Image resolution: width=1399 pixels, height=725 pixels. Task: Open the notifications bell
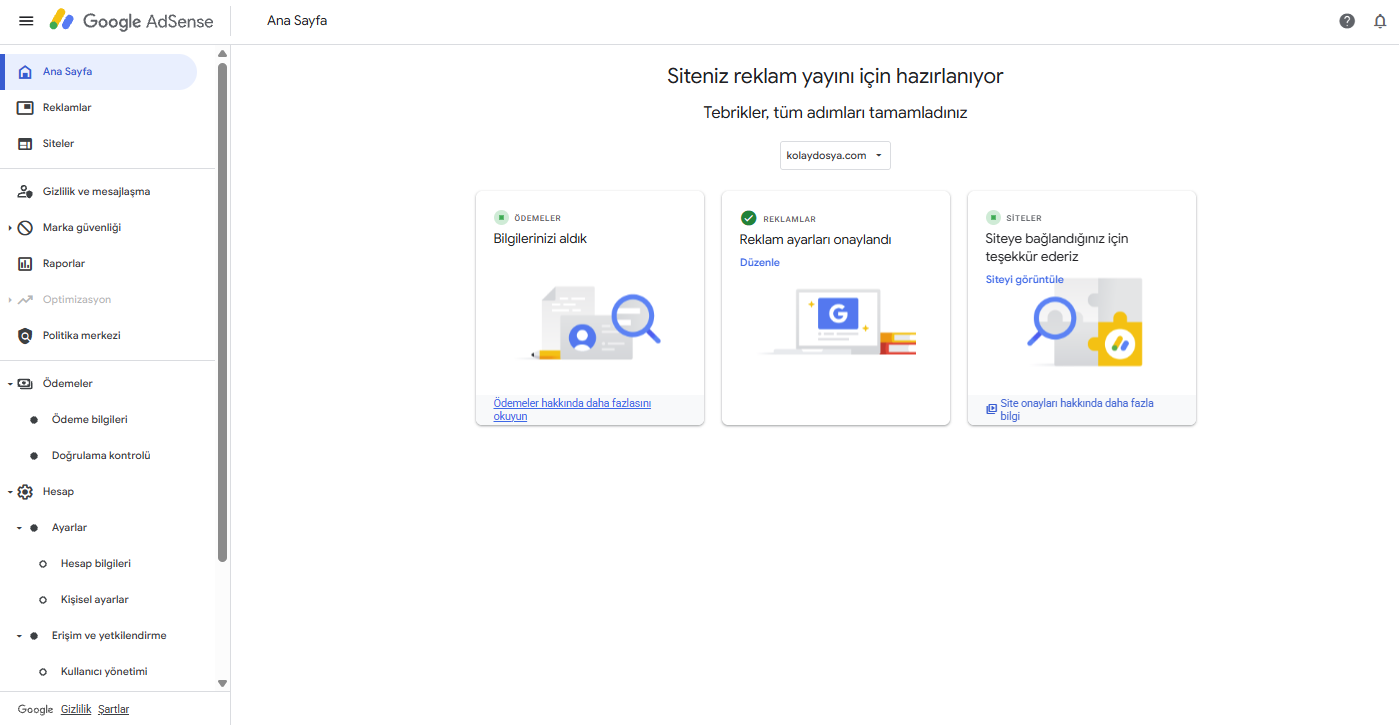click(x=1380, y=21)
